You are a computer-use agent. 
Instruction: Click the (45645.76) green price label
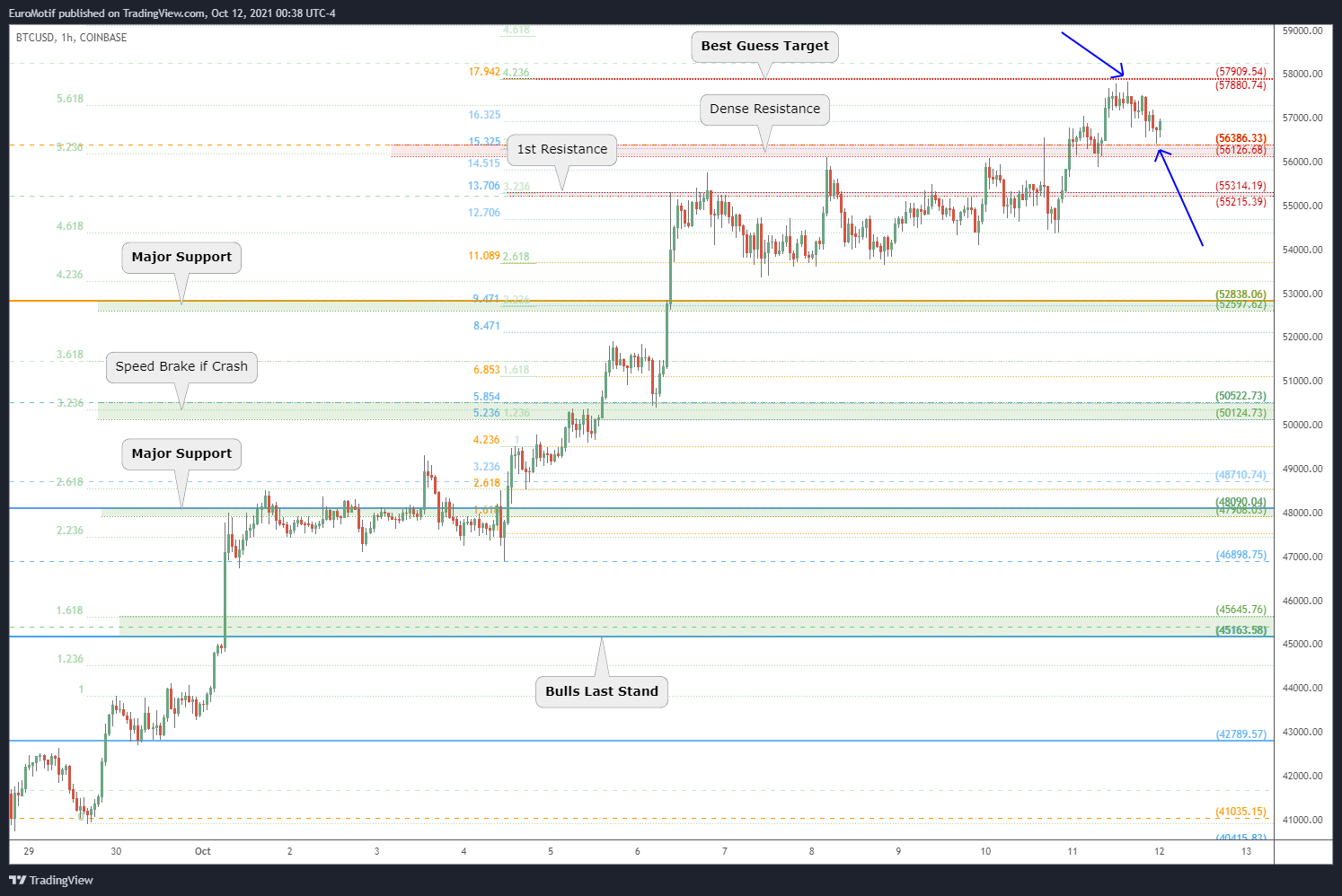pyautogui.click(x=1240, y=610)
